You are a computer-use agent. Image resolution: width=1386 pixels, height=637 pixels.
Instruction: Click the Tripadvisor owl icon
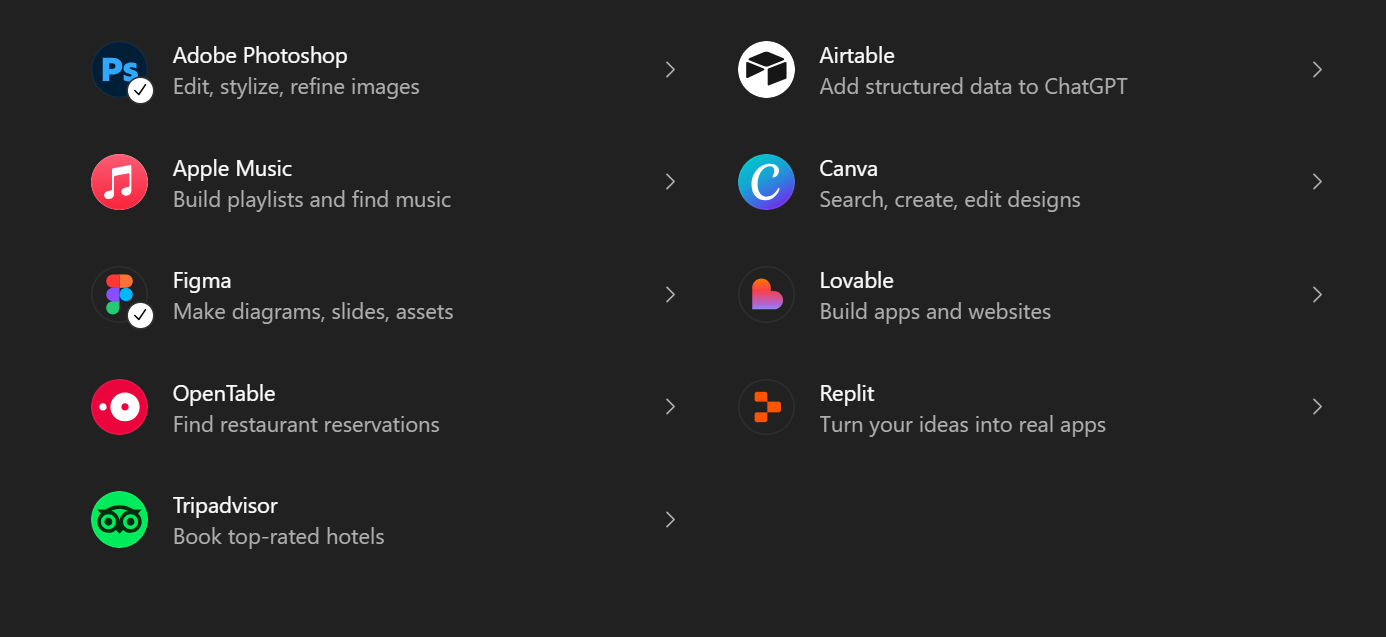click(119, 520)
